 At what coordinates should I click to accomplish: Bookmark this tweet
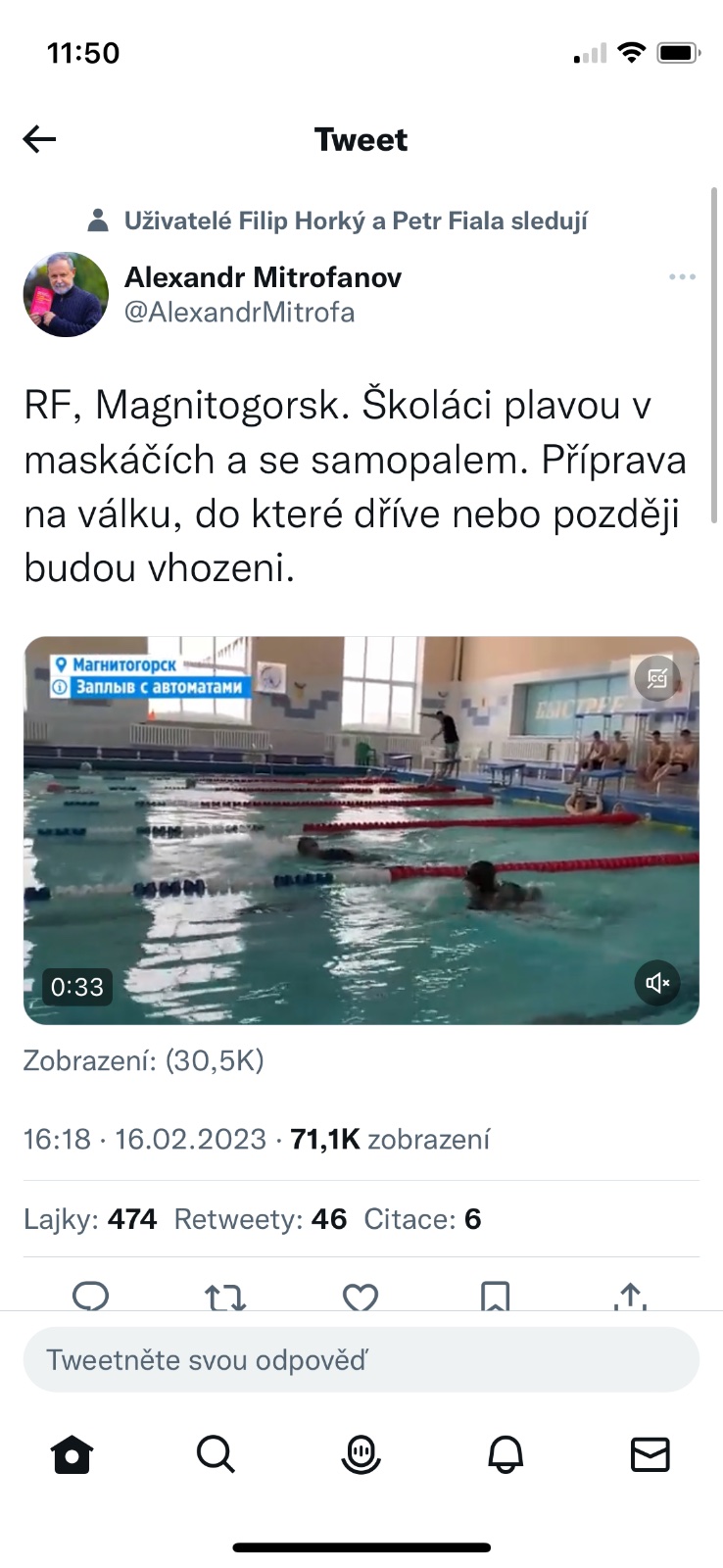coord(496,1296)
